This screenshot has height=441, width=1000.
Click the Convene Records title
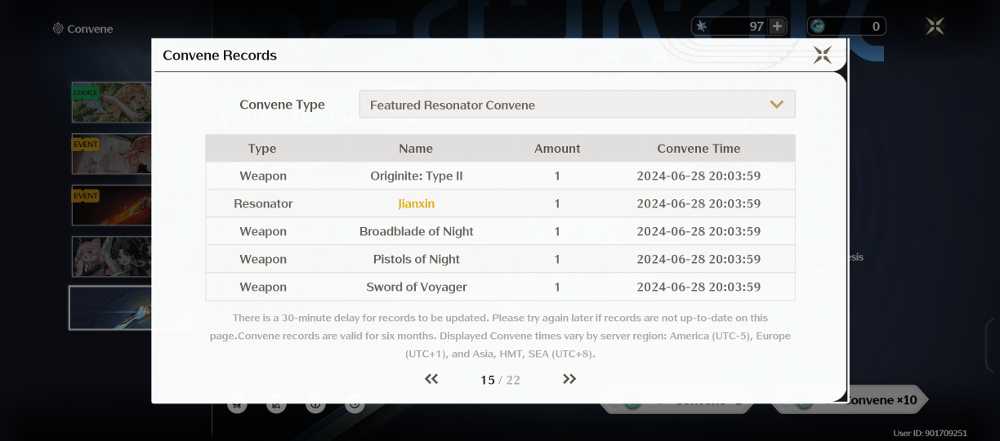(219, 56)
